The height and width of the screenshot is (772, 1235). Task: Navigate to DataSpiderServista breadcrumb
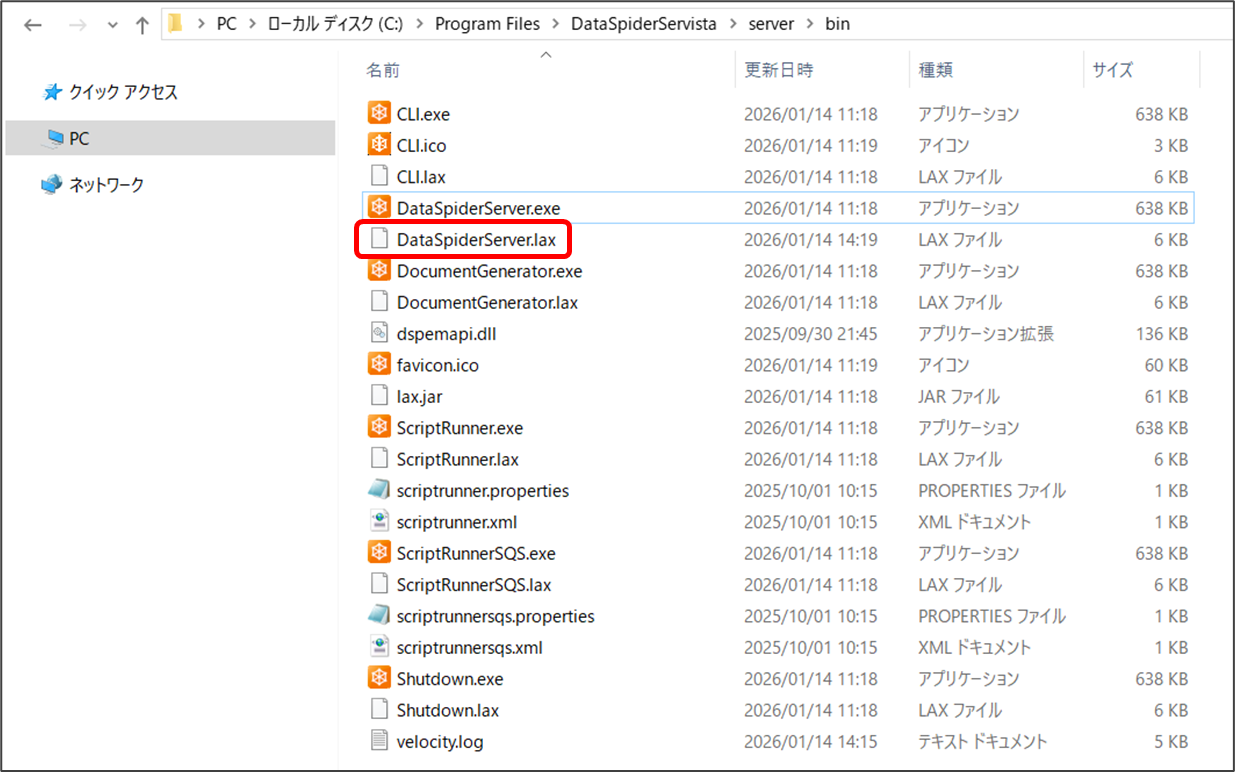644,24
